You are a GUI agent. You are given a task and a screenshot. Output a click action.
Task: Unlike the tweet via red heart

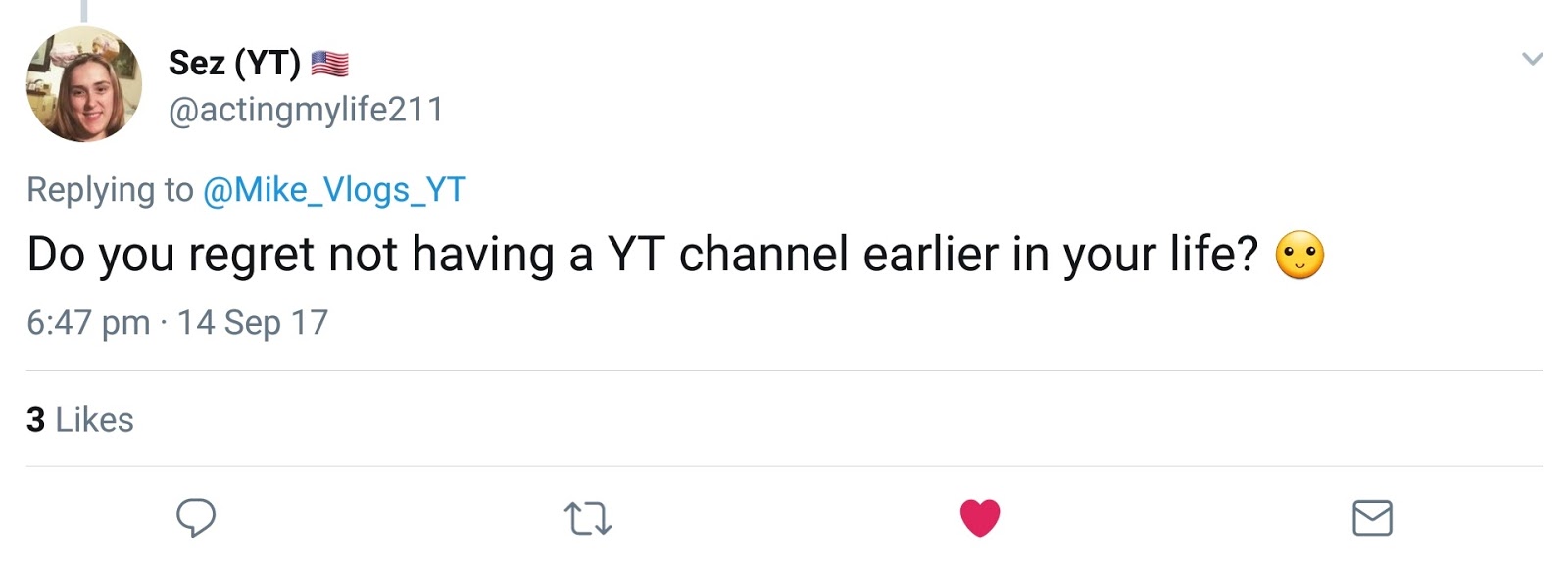(x=980, y=517)
